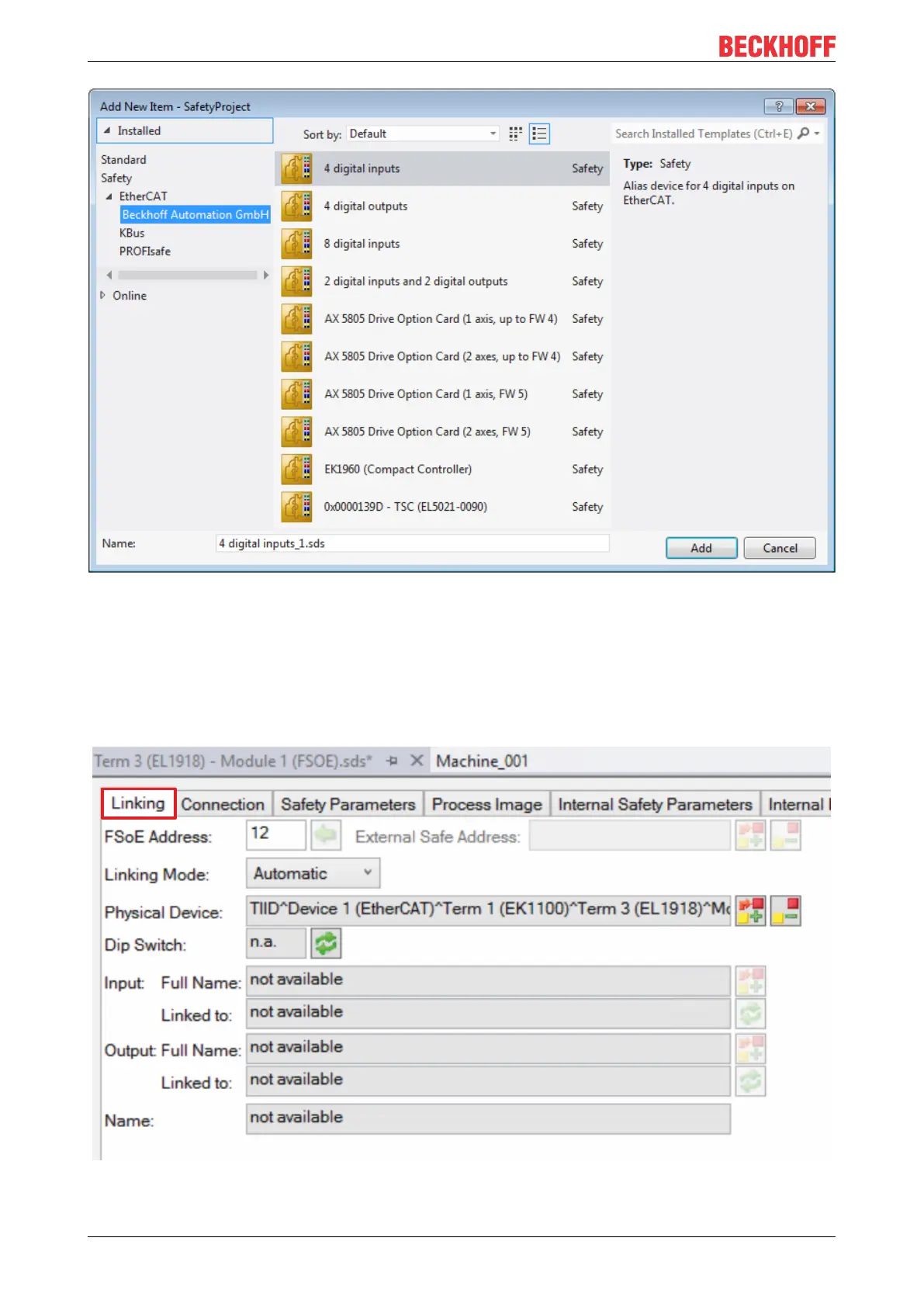Collapse the Installed section
924x1307 pixels.
pyautogui.click(x=108, y=131)
